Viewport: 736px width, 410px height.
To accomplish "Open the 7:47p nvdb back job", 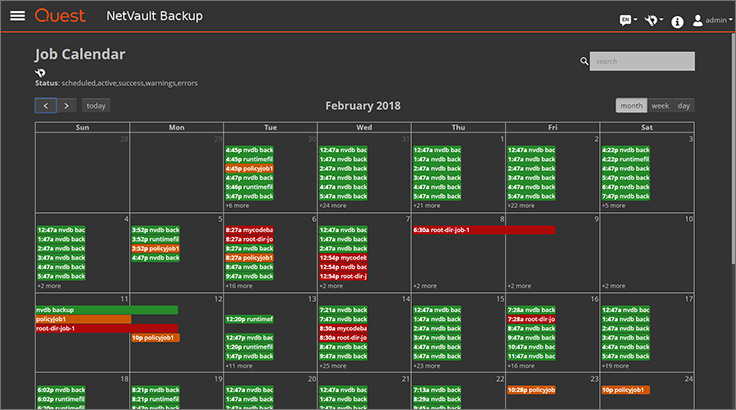I will pos(625,196).
